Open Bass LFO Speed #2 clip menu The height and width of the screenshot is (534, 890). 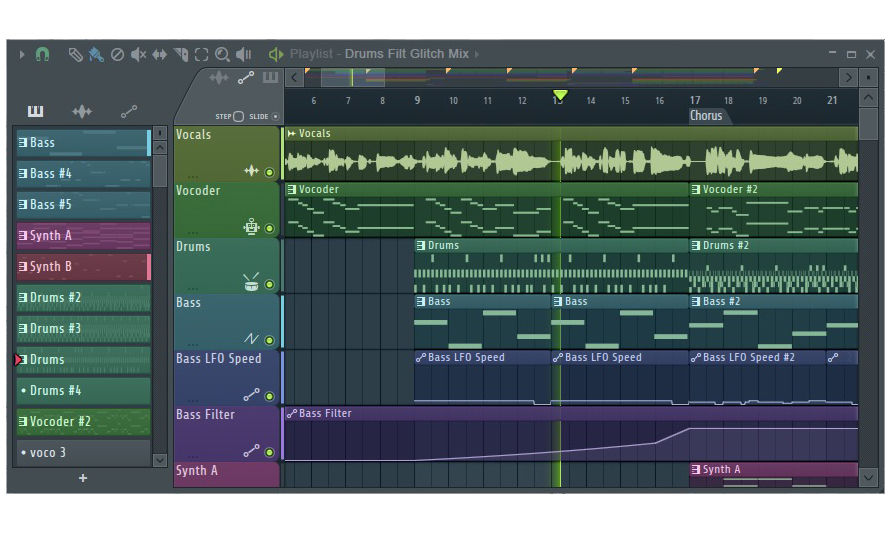[x=696, y=358]
